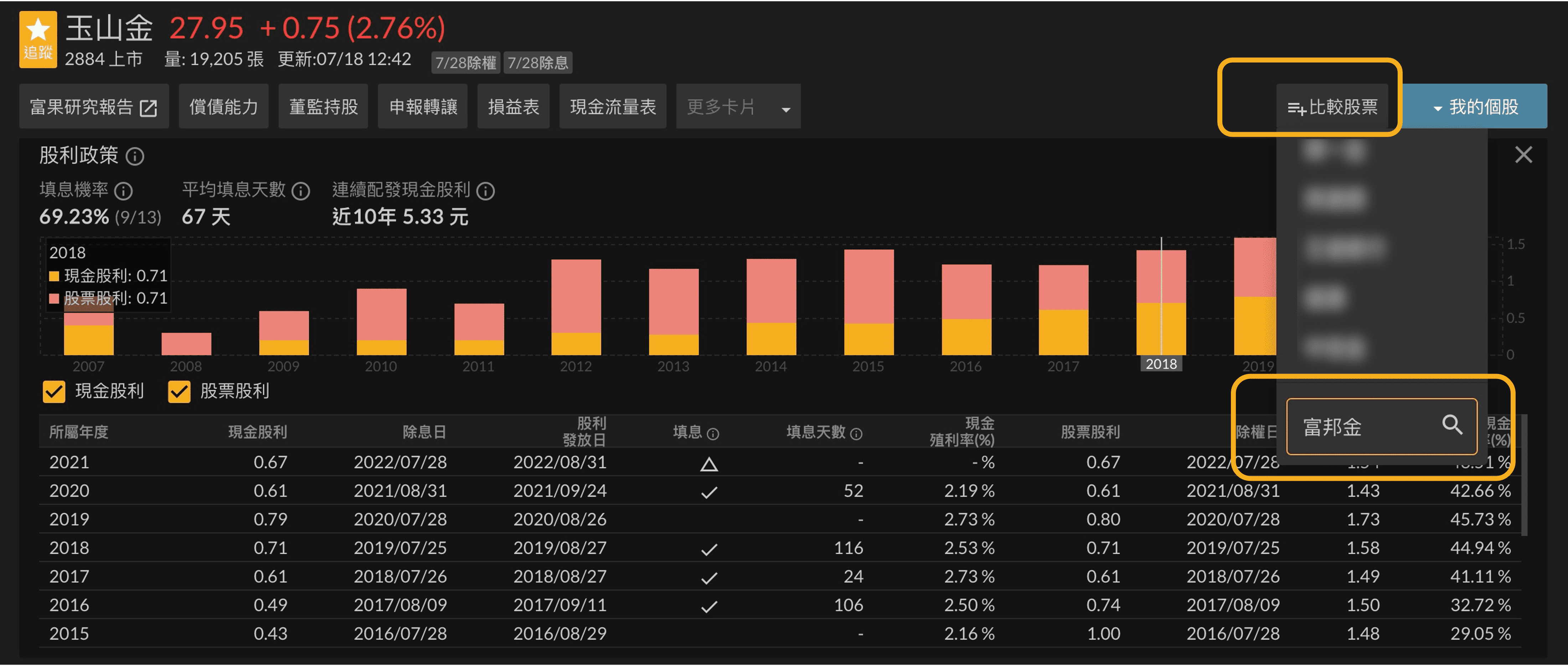Uncheck the 現金股利 checkbox

pos(53,392)
